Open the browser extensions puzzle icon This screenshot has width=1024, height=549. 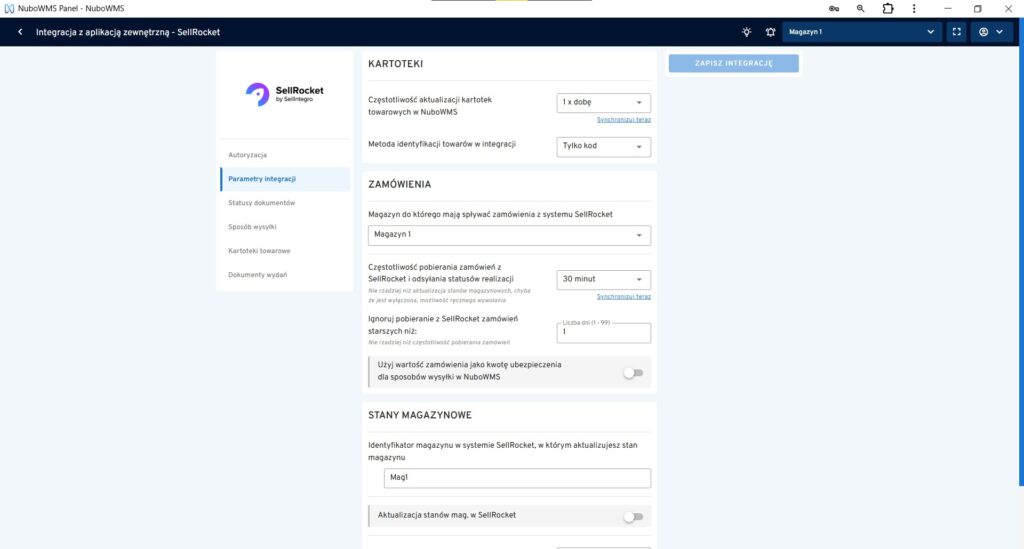coord(888,8)
